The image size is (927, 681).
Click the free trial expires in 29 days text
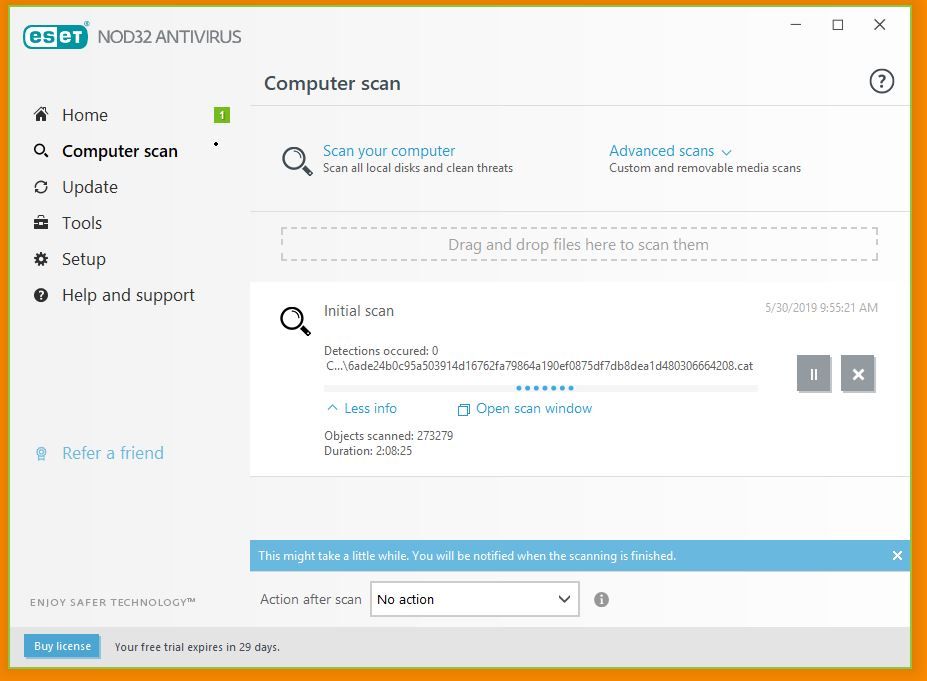pyautogui.click(x=197, y=647)
